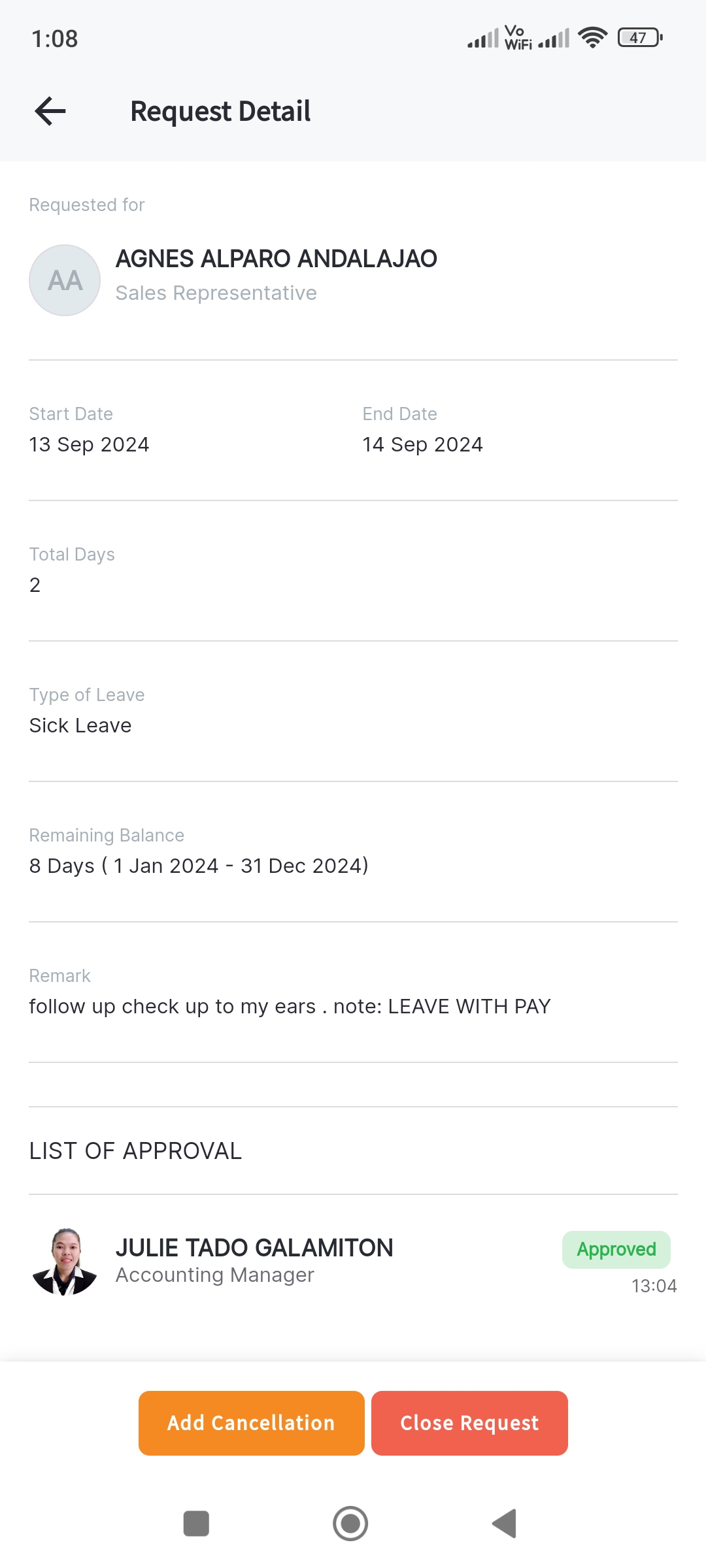Tap the Request Detail title
Screen dimensions: 706x1568
[x=220, y=111]
